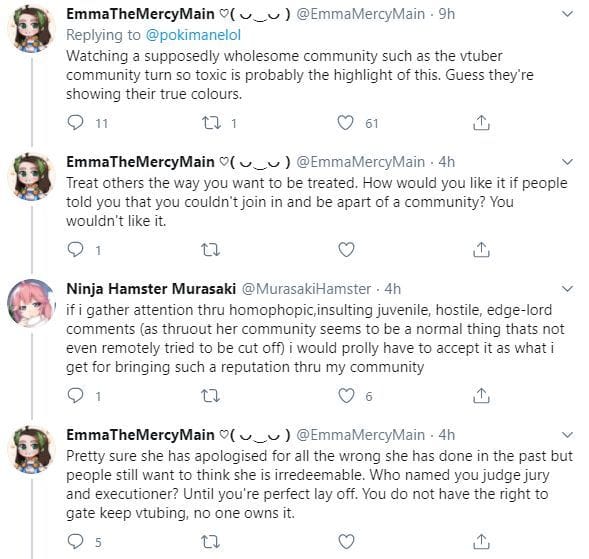Like the tweet with 61 likes
Image resolution: width=589 pixels, height=559 pixels.
tap(345, 123)
